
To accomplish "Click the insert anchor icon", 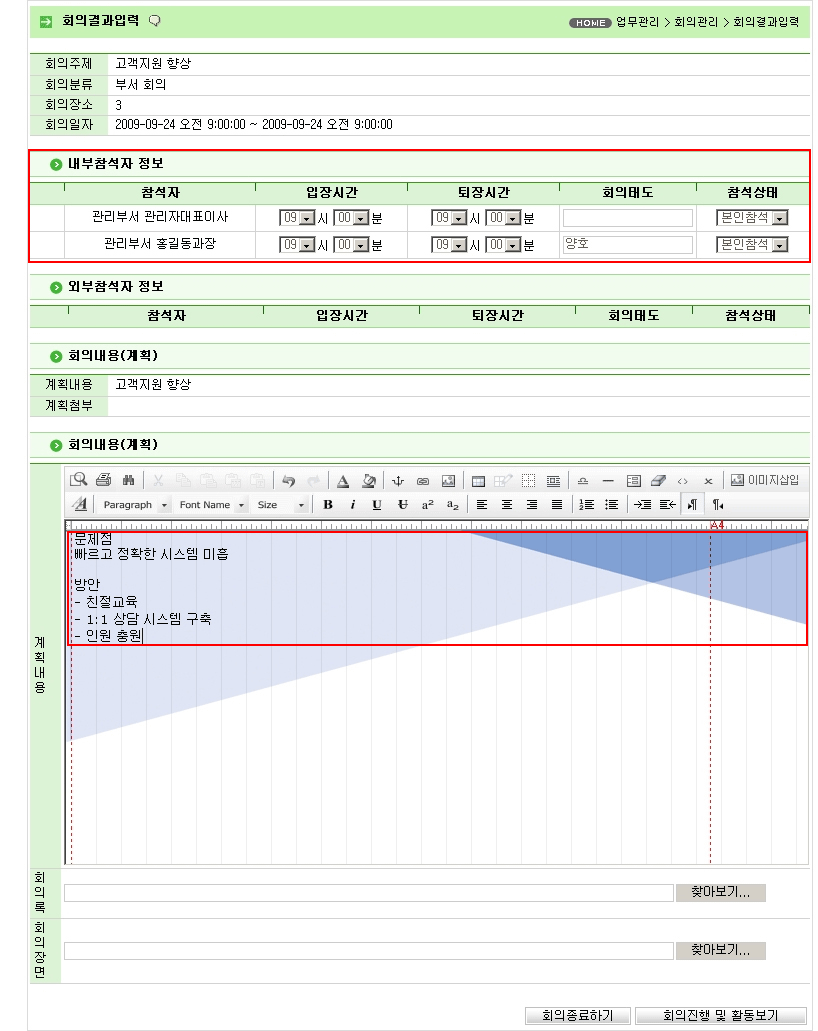I will [398, 480].
